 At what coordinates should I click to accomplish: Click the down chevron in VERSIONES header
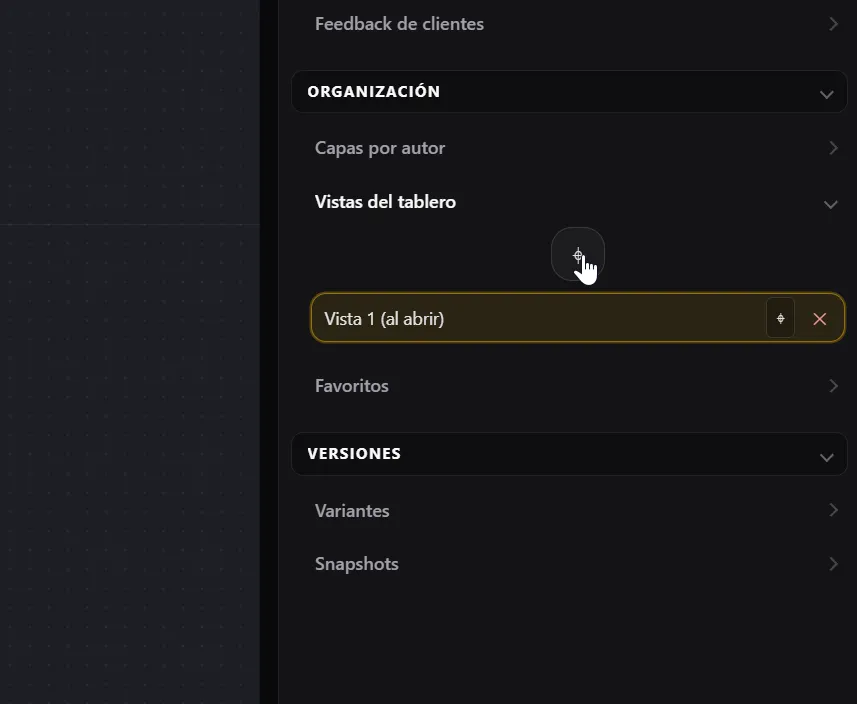click(826, 457)
